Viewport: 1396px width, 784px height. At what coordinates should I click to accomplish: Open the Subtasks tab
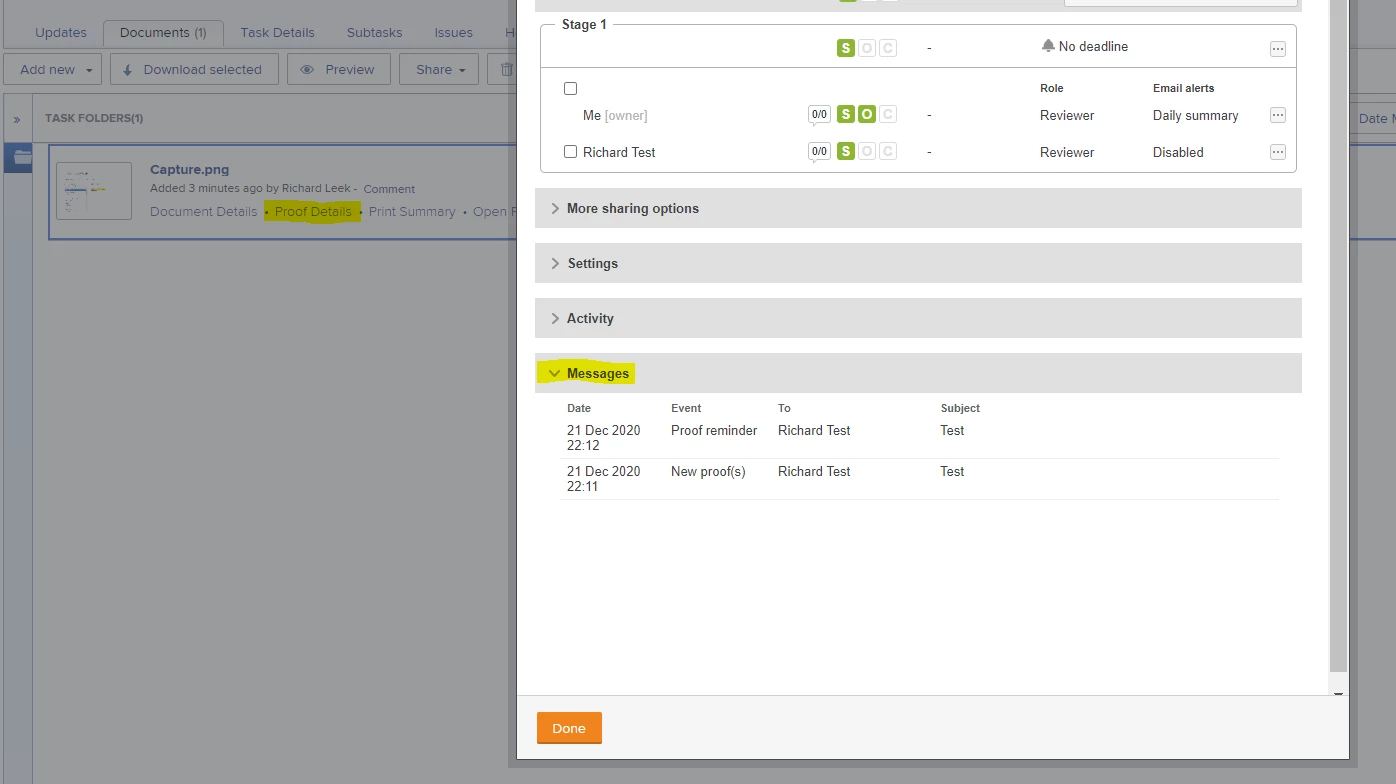(374, 33)
